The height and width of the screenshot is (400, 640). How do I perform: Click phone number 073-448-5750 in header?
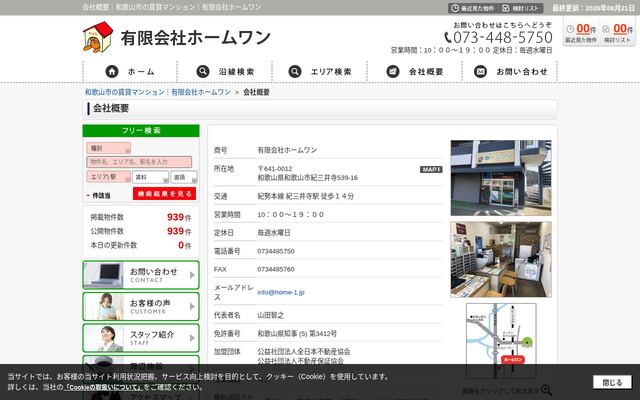pos(502,38)
